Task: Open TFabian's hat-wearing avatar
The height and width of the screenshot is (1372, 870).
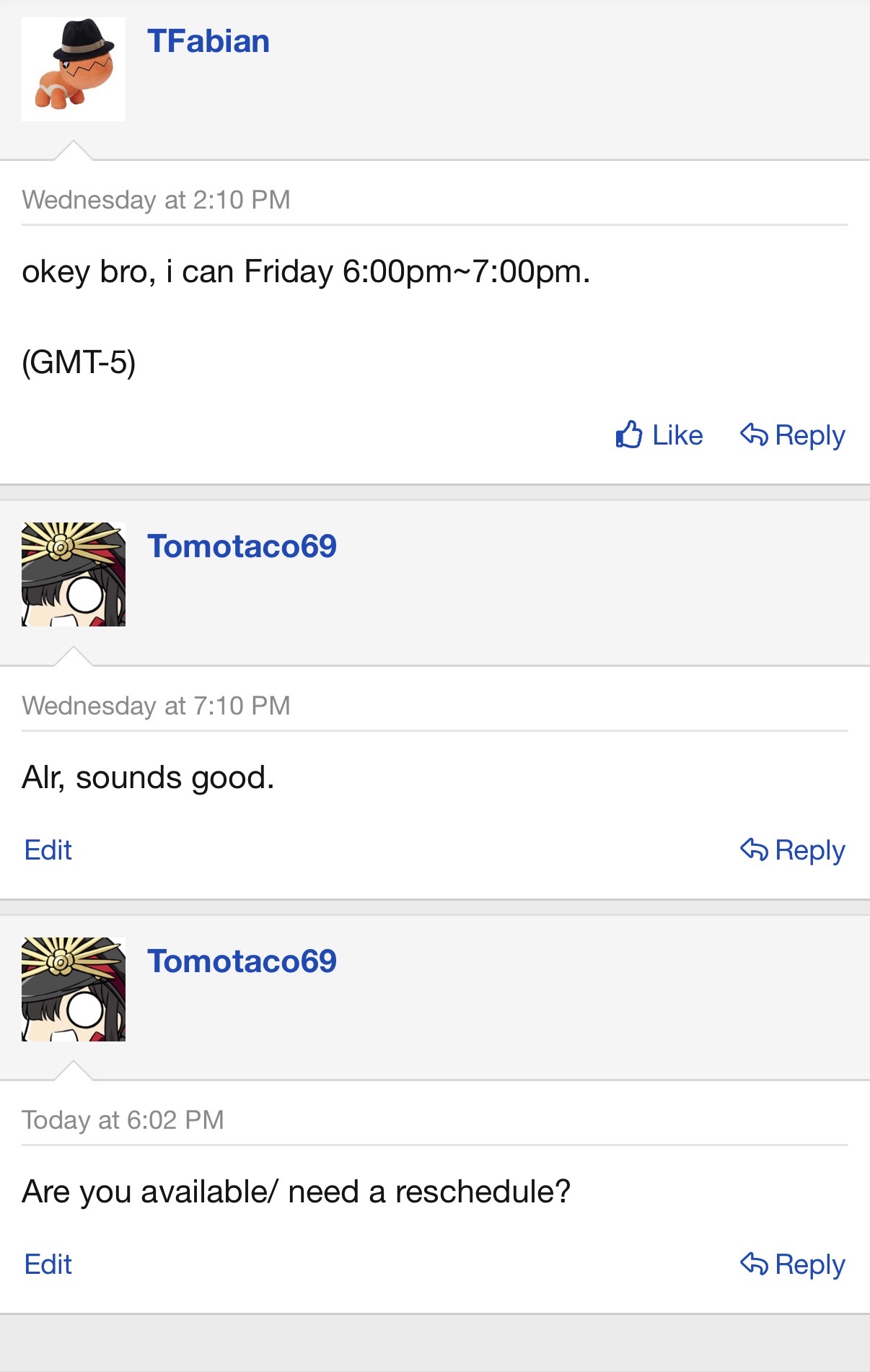Action: [x=74, y=69]
